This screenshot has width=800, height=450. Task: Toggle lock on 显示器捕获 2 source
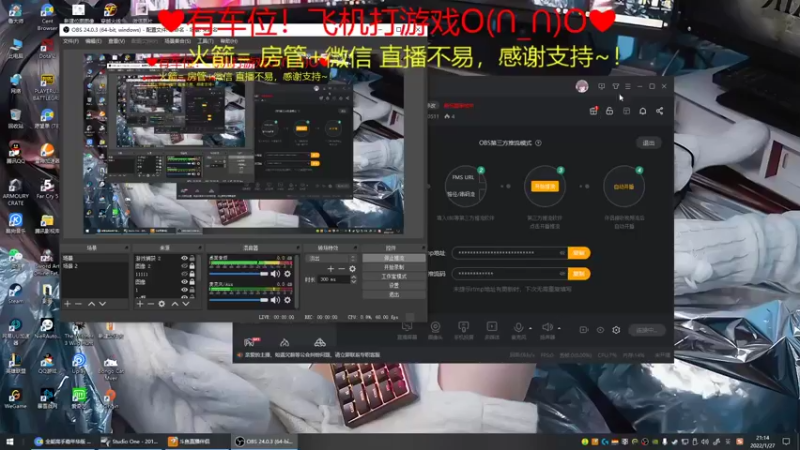coord(192,258)
